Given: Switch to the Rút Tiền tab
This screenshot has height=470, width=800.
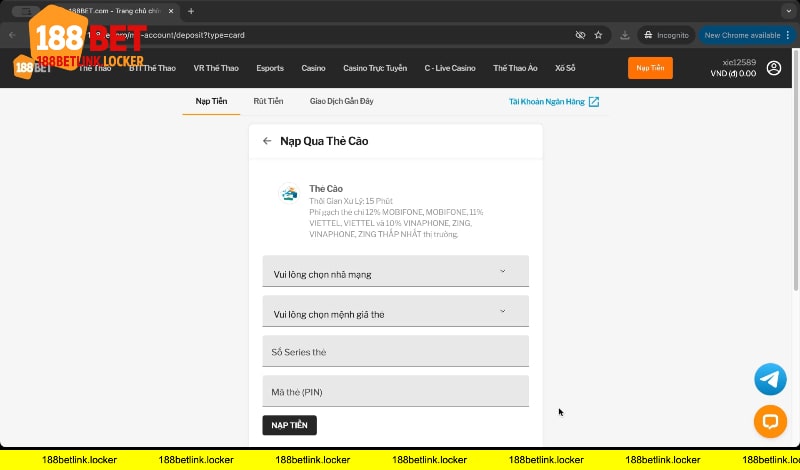Looking at the screenshot, I should tap(268, 101).
